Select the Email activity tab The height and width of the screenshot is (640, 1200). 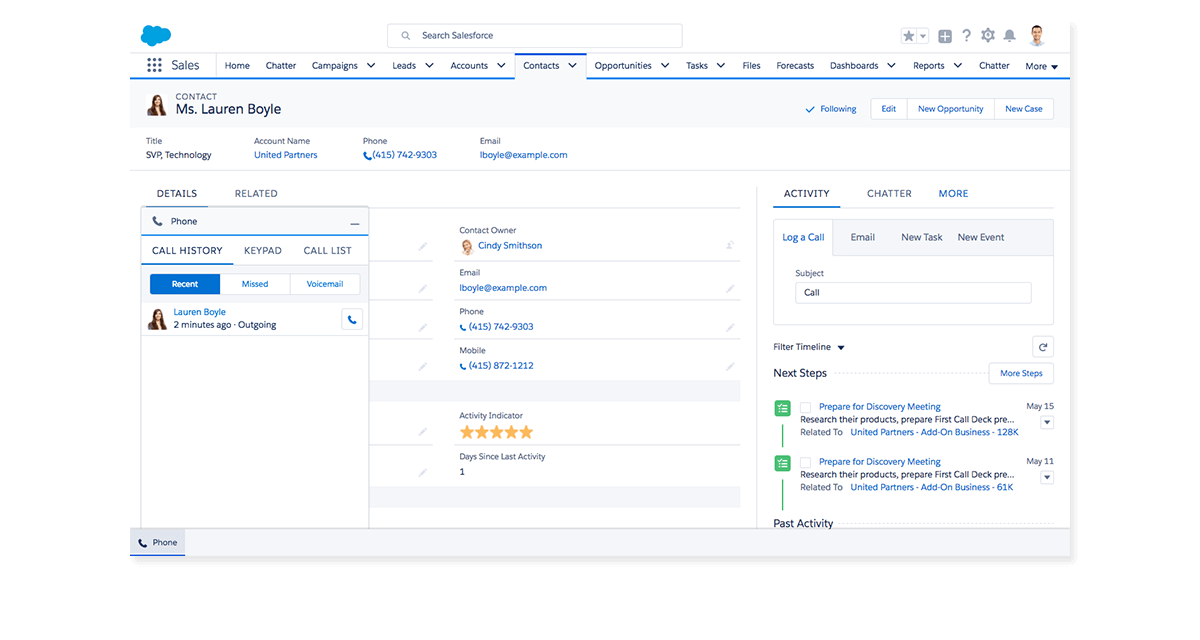click(x=863, y=238)
